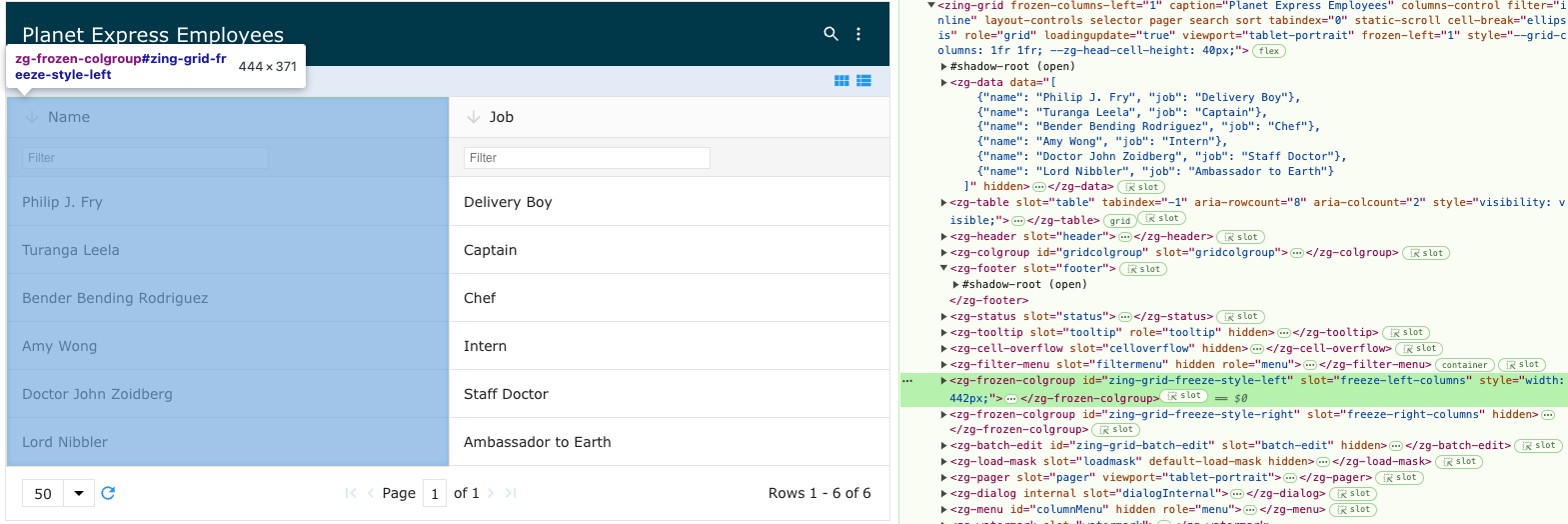Expand the collapsed content ellipsis in zg-header
Screen dimensions: 1568x524
click(1124, 237)
